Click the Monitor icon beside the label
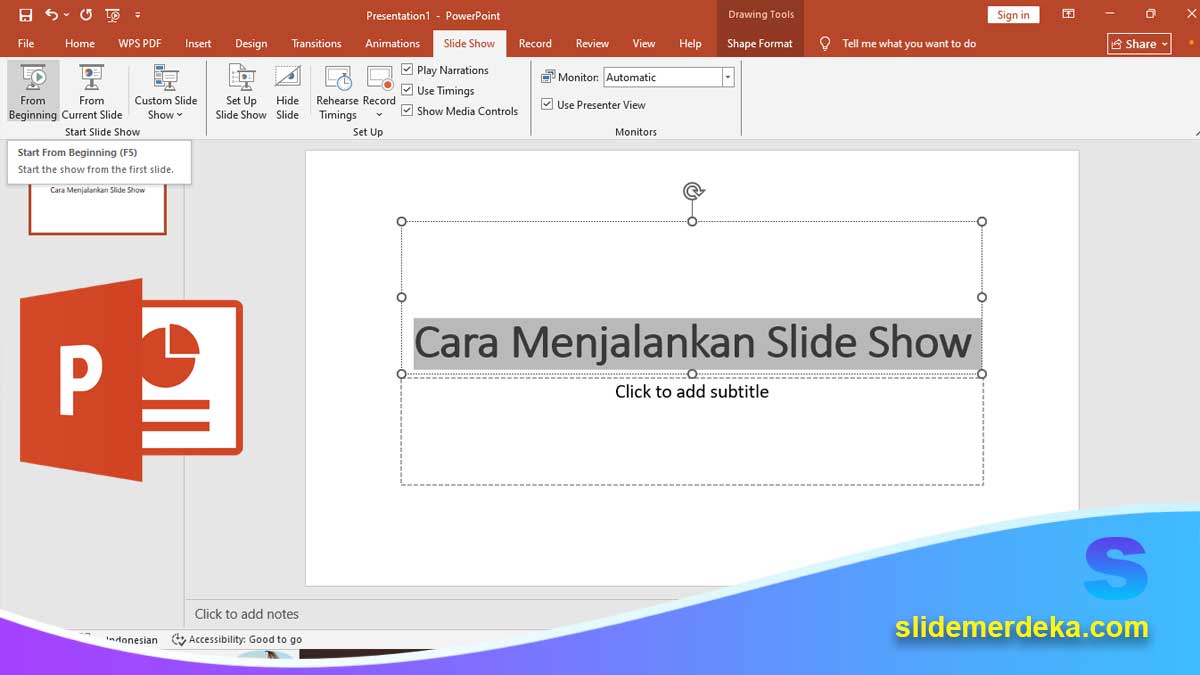Image resolution: width=1200 pixels, height=675 pixels. tap(548, 77)
